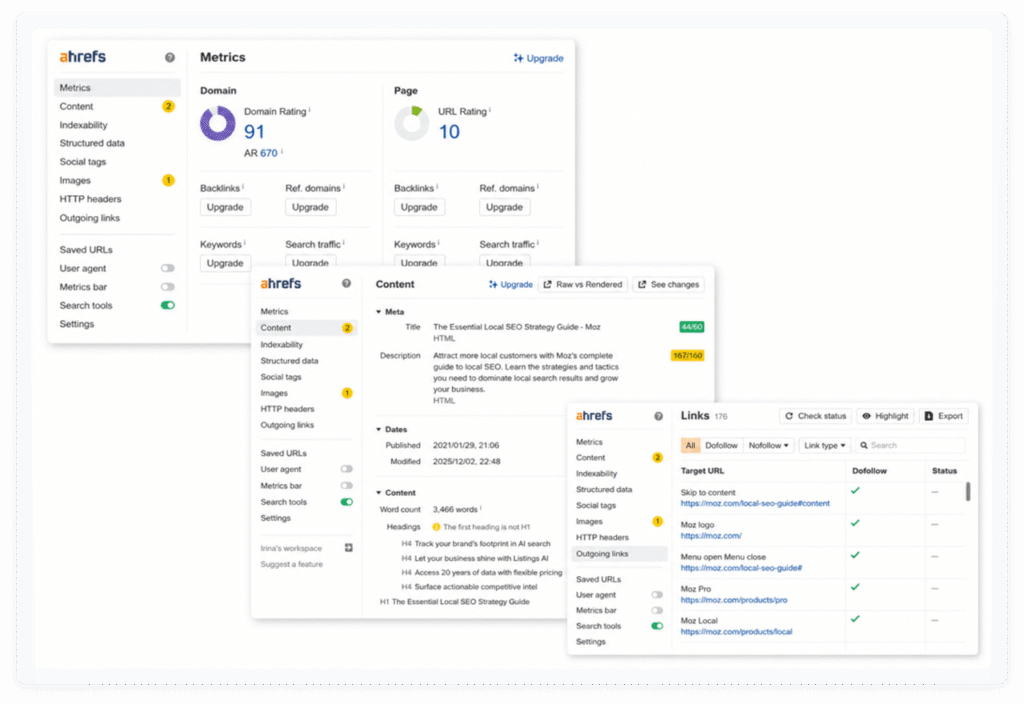Image resolution: width=1024 pixels, height=704 pixels.
Task: Click Suggest a feature in Content window
Action: (x=291, y=564)
